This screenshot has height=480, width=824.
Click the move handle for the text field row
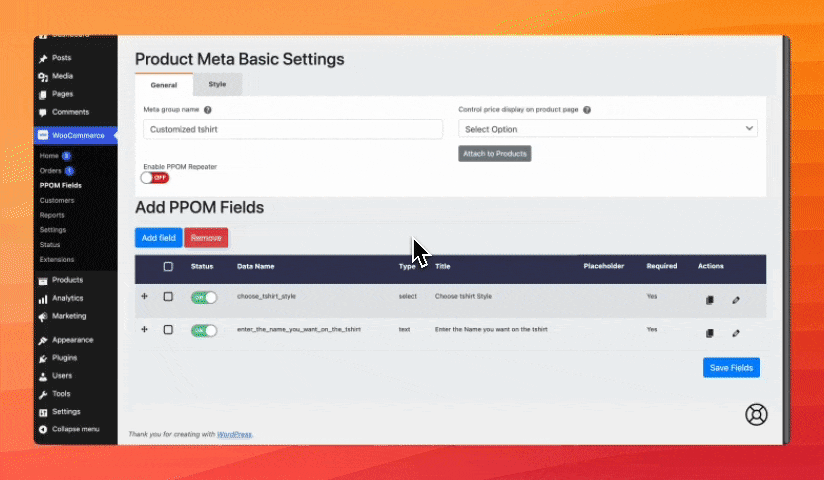click(x=145, y=330)
